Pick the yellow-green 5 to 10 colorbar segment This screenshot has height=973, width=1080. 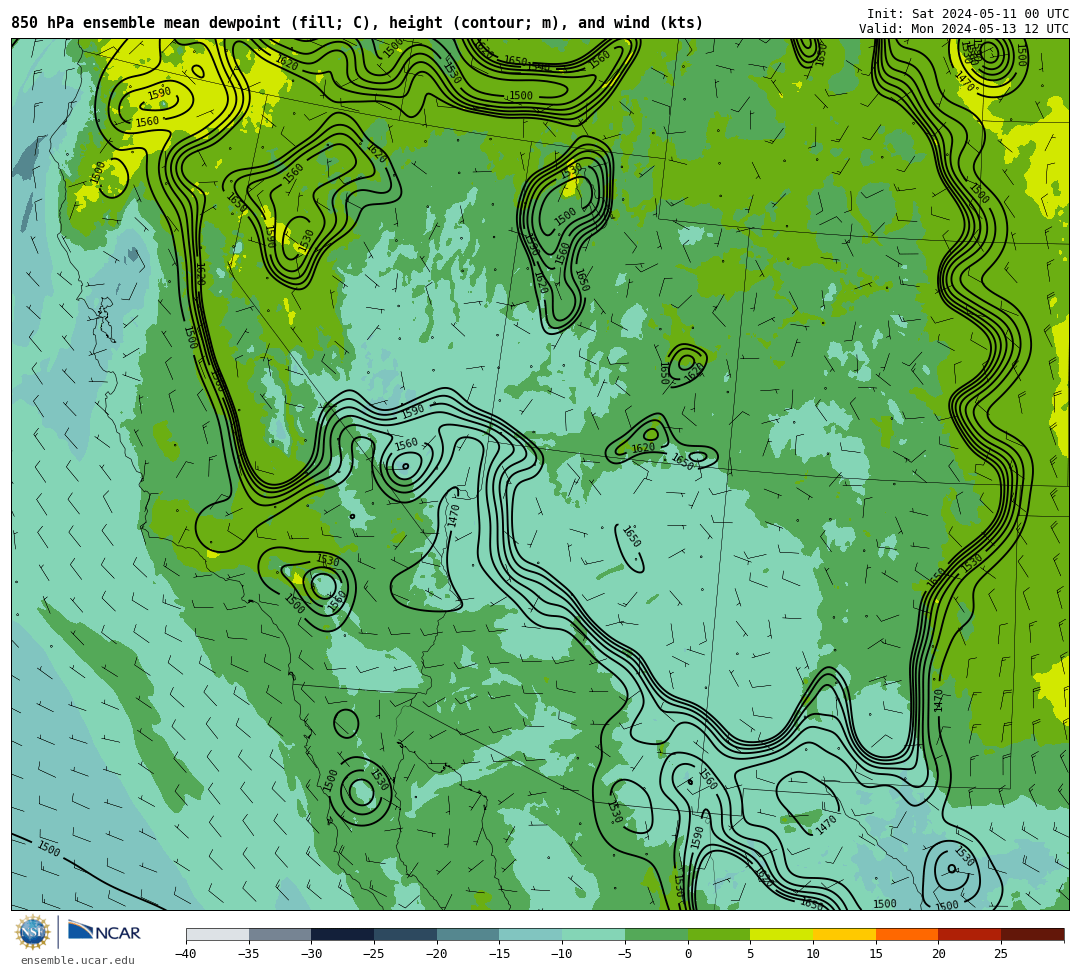click(x=781, y=934)
